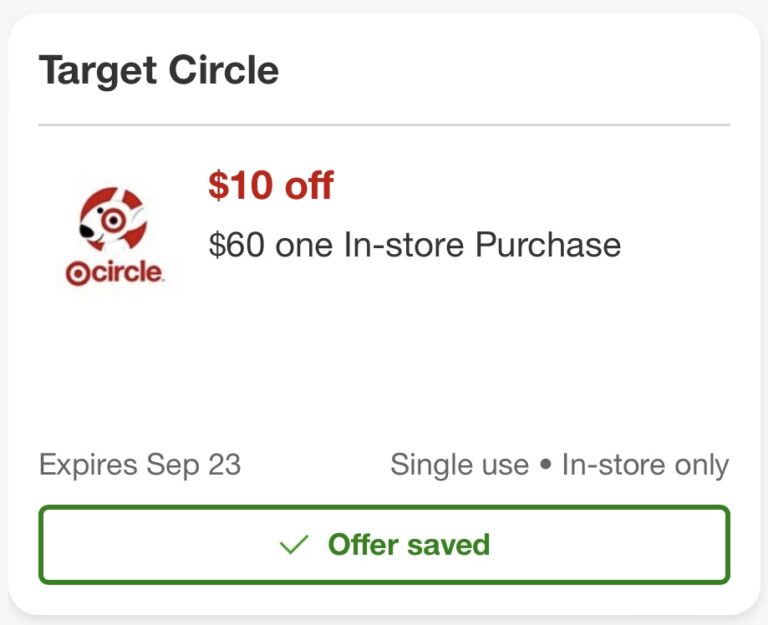Viewport: 768px width, 625px height.
Task: Tap the red circle wordmark
Action: (x=125, y=273)
